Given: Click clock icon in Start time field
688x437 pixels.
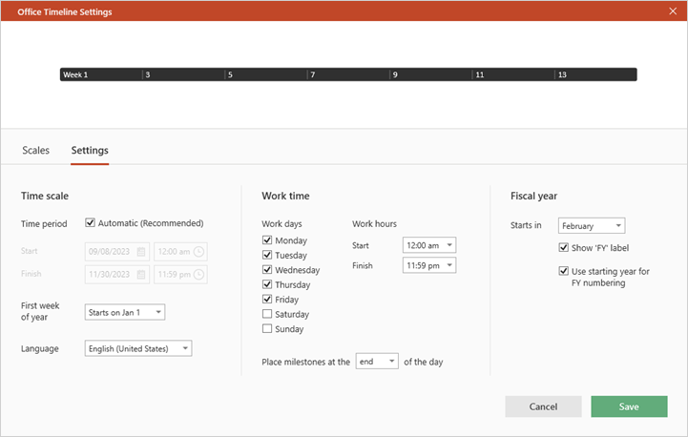Looking at the screenshot, I should tap(199, 251).
